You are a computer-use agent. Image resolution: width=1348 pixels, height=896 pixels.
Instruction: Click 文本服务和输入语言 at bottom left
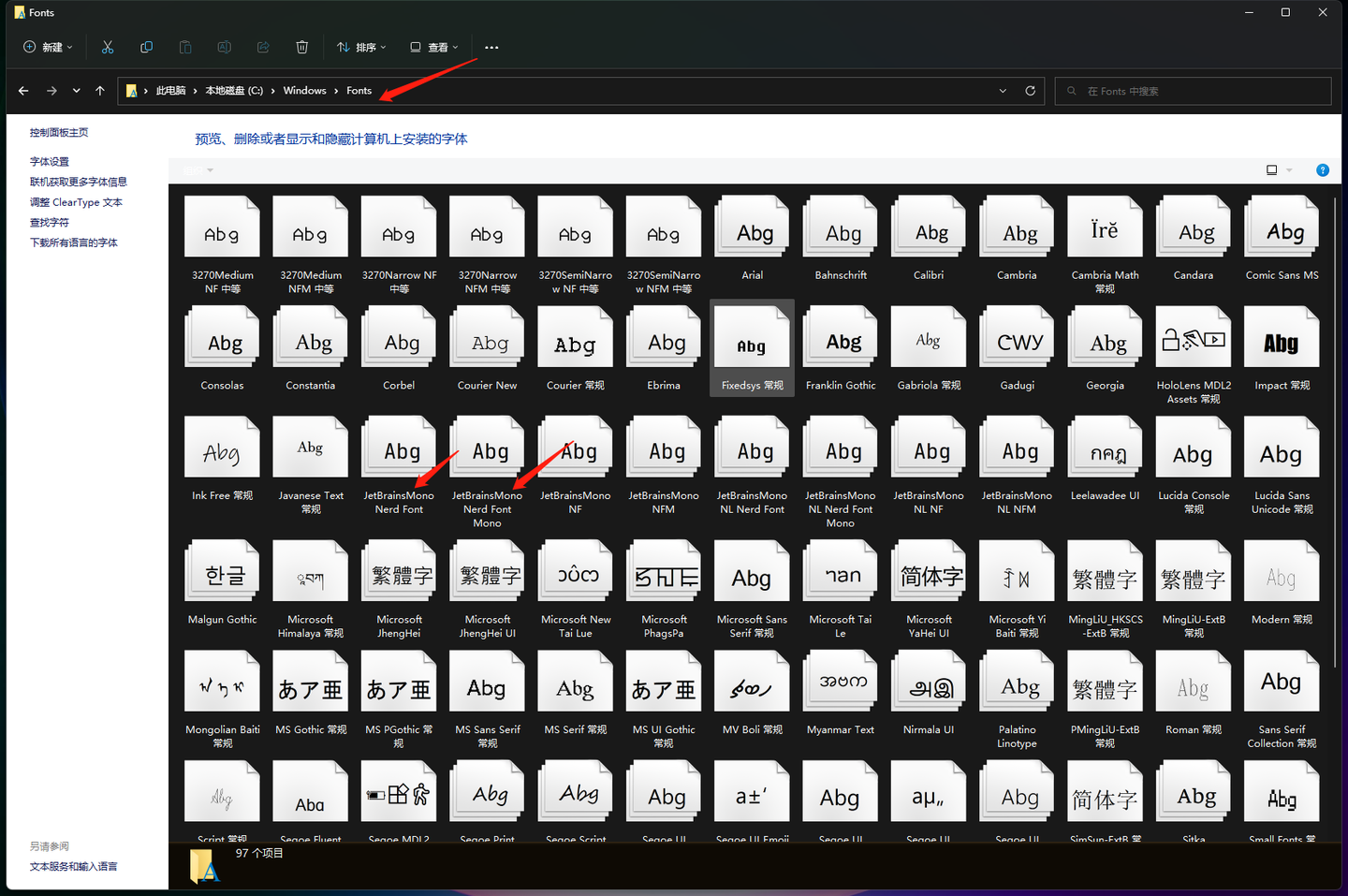click(73, 866)
